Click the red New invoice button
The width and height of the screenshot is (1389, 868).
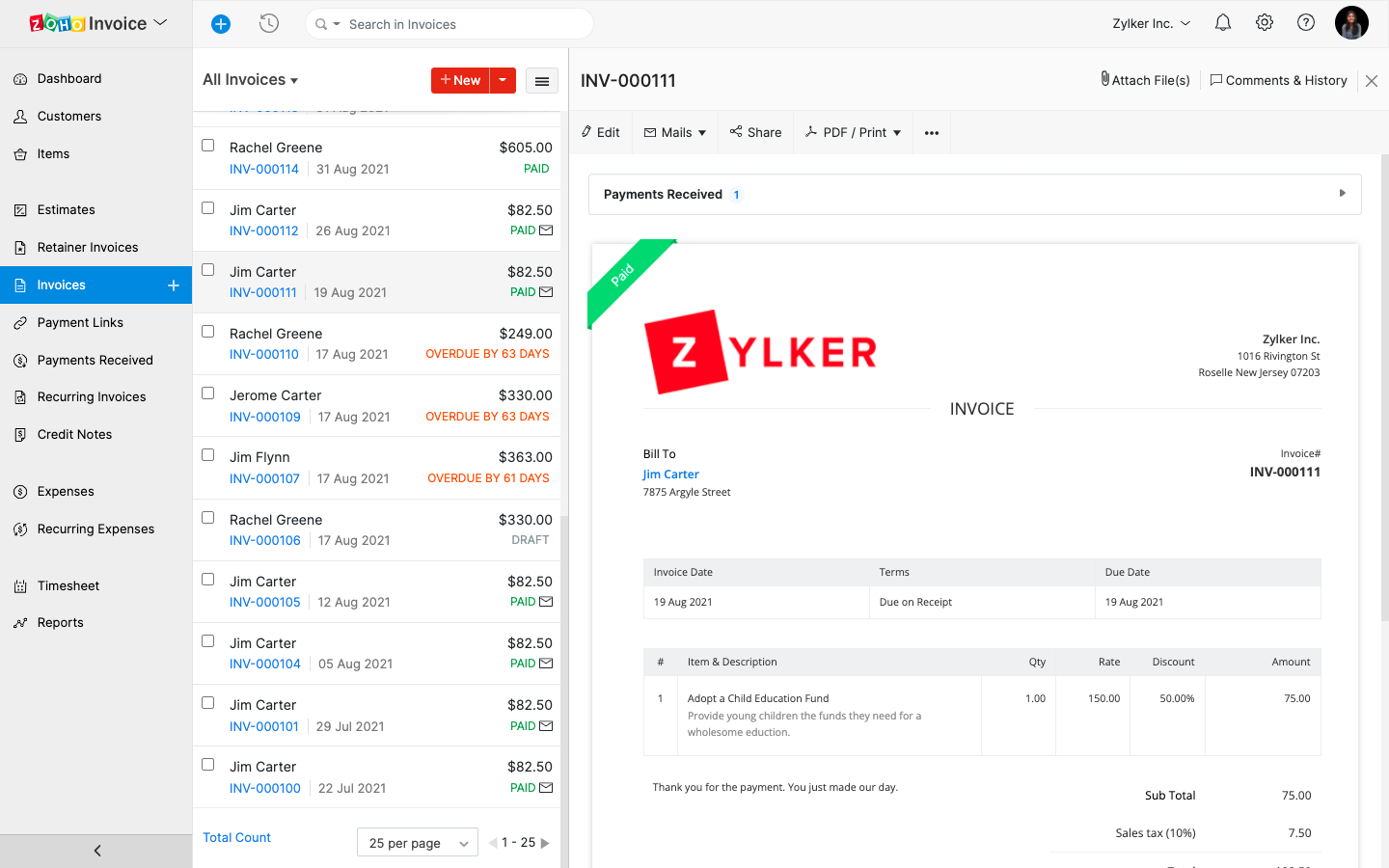point(460,81)
